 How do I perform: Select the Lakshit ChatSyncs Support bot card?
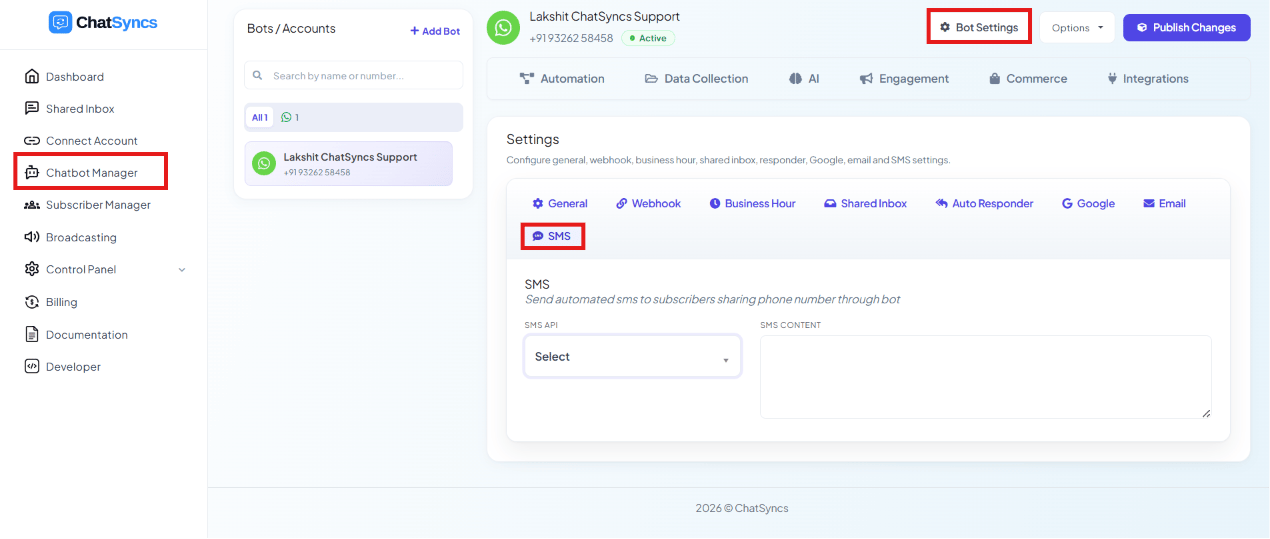tap(348, 163)
